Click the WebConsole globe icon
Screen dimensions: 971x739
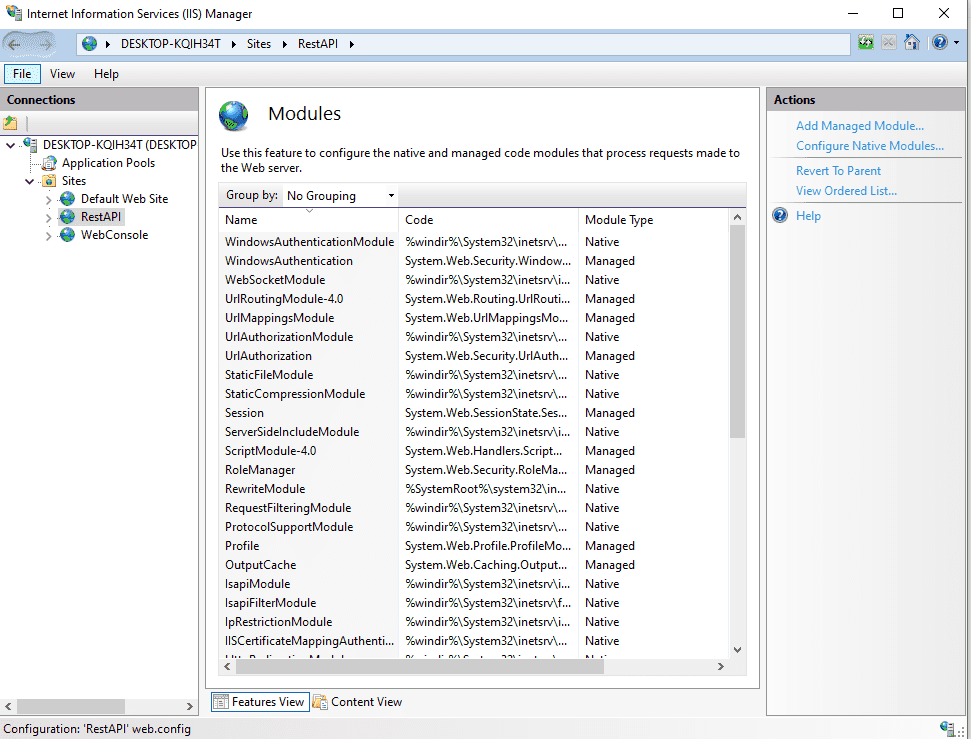[67, 235]
